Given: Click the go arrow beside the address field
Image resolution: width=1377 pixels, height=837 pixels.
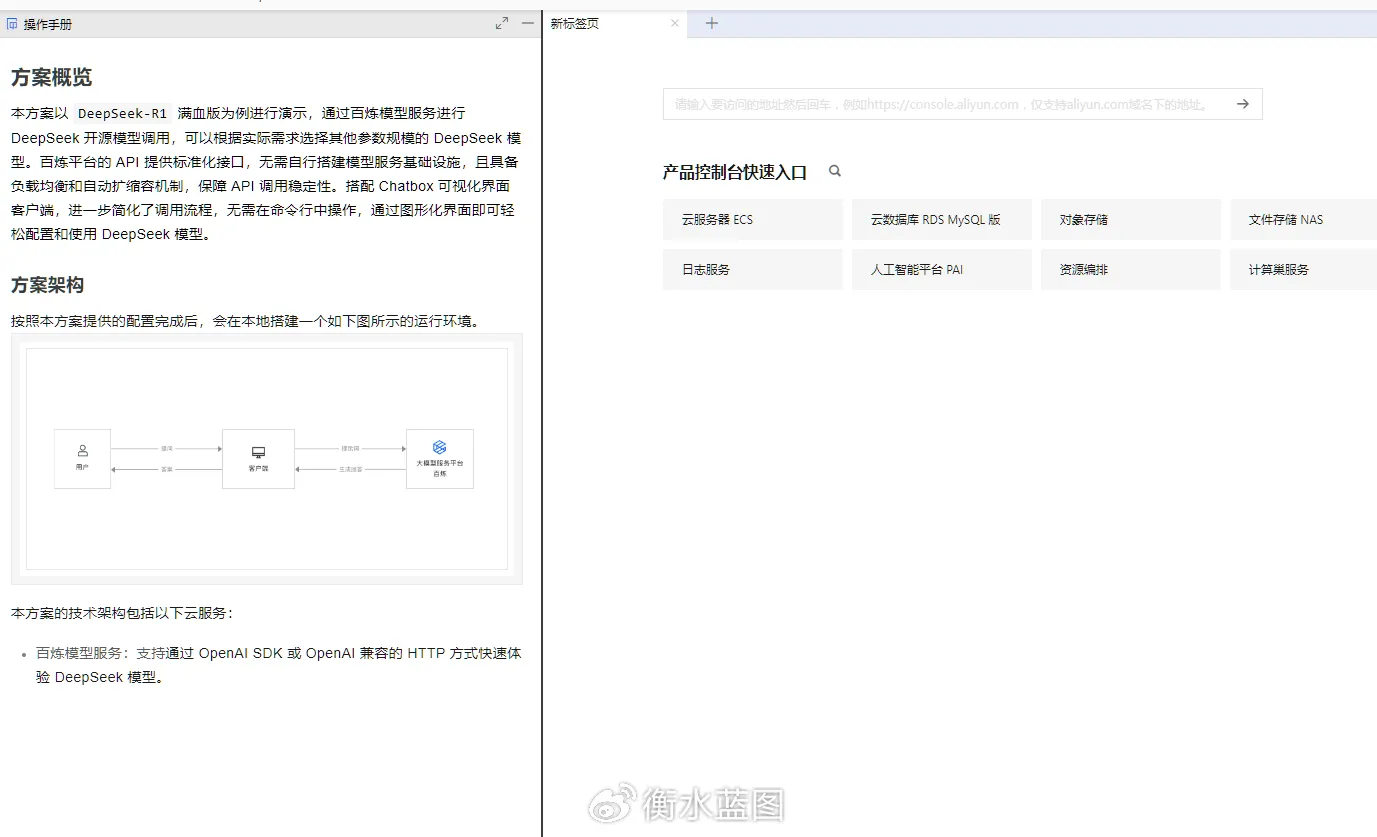Looking at the screenshot, I should [x=1243, y=104].
